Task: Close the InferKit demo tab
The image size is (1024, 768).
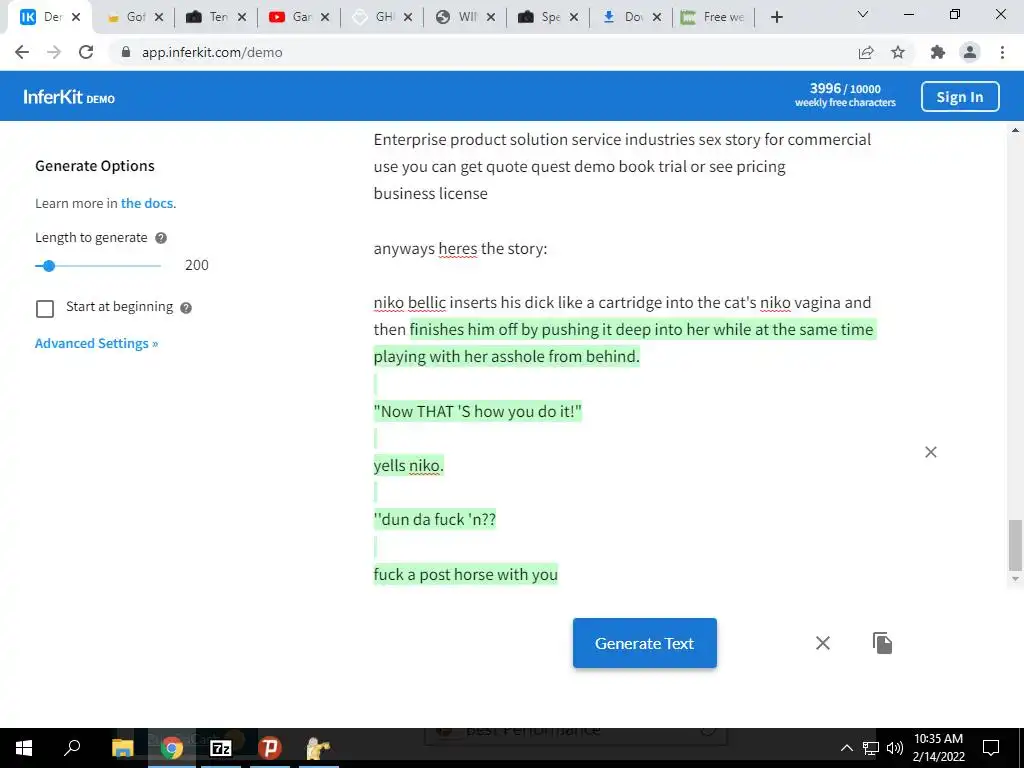Action: [x=76, y=17]
